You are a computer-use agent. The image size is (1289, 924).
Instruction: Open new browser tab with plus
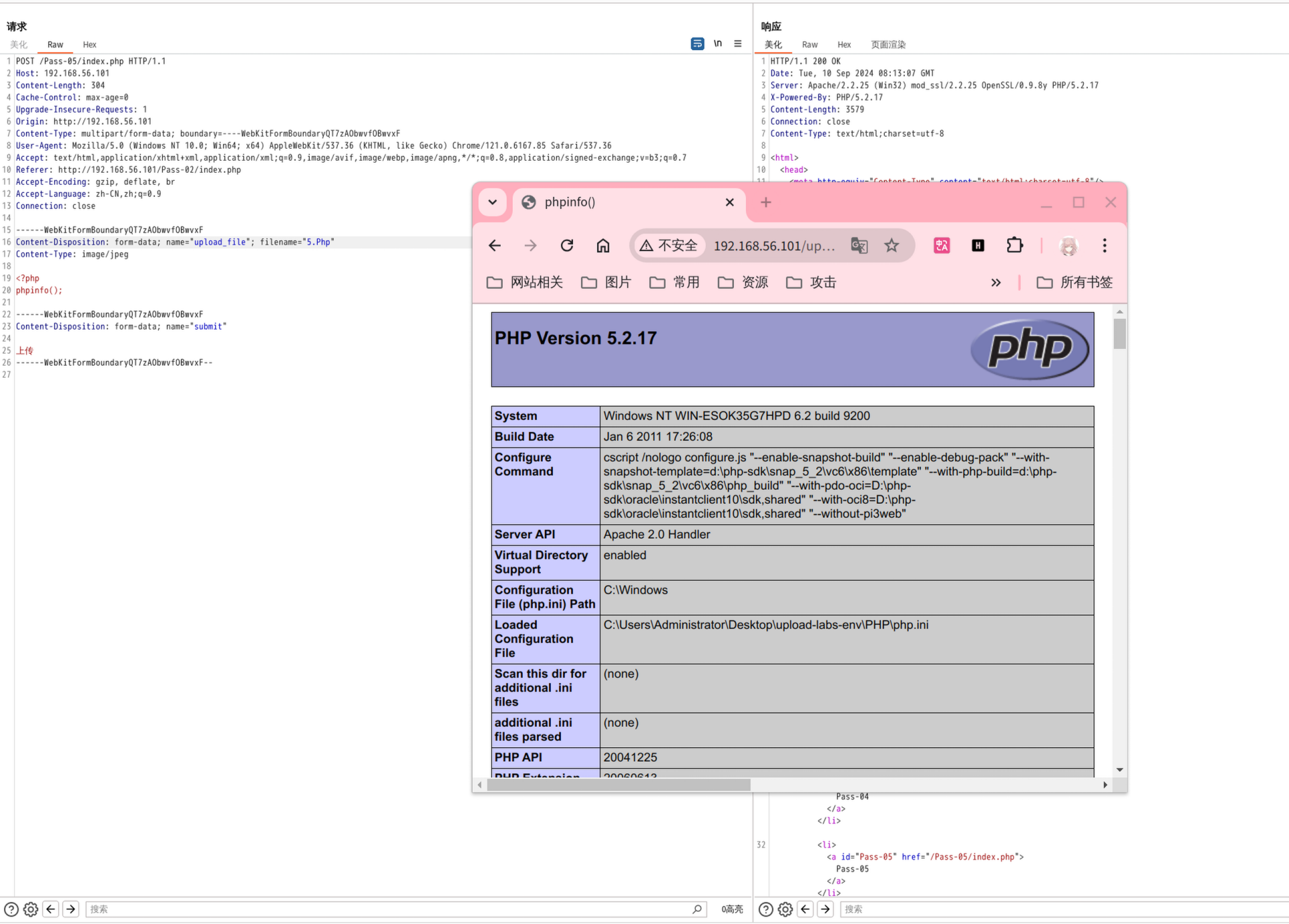click(x=766, y=202)
